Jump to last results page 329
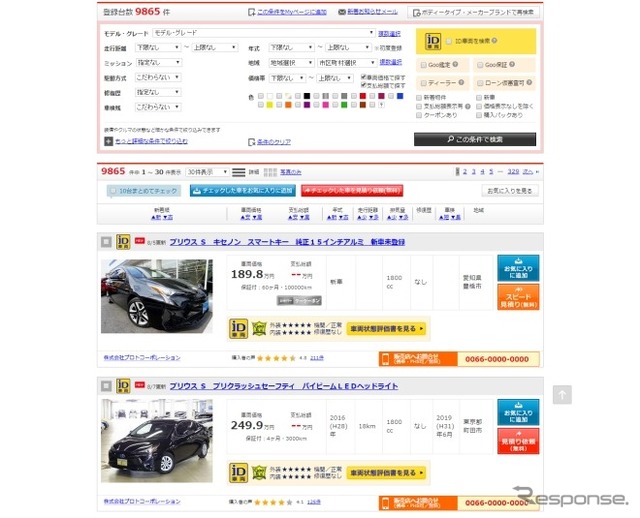640x518 pixels. 513,172
